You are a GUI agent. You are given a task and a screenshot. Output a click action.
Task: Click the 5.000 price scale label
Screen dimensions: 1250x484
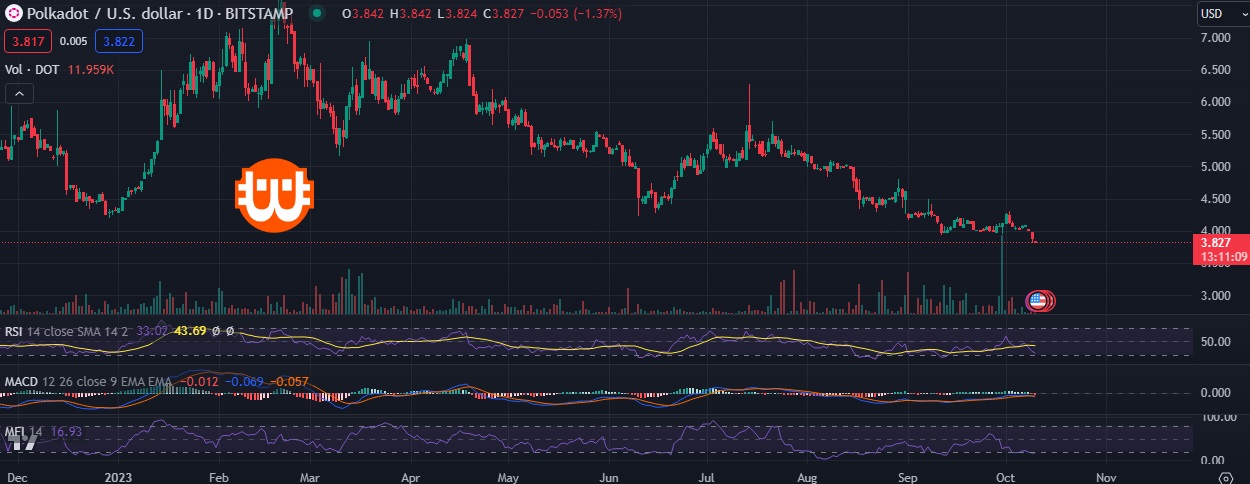click(1215, 166)
